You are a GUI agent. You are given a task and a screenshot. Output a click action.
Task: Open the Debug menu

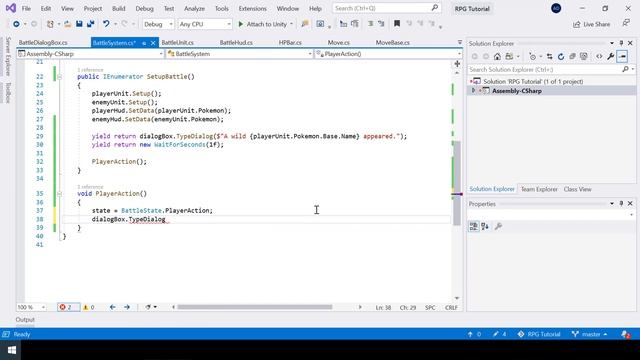click(144, 9)
